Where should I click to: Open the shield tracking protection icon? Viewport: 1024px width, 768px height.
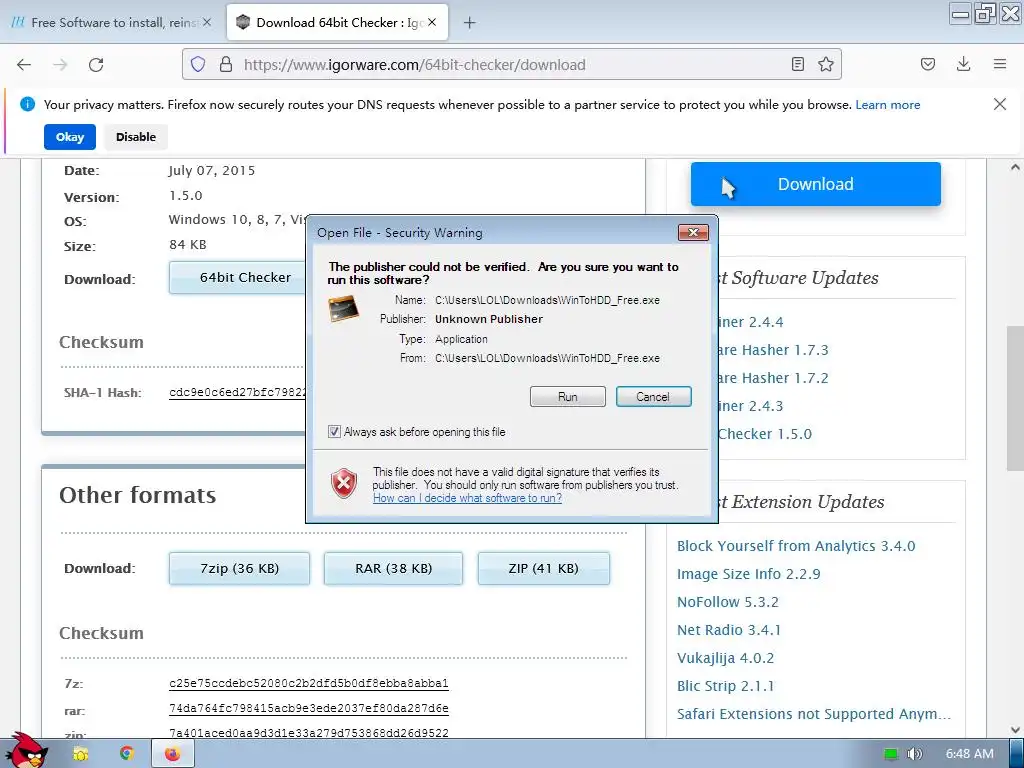198,64
